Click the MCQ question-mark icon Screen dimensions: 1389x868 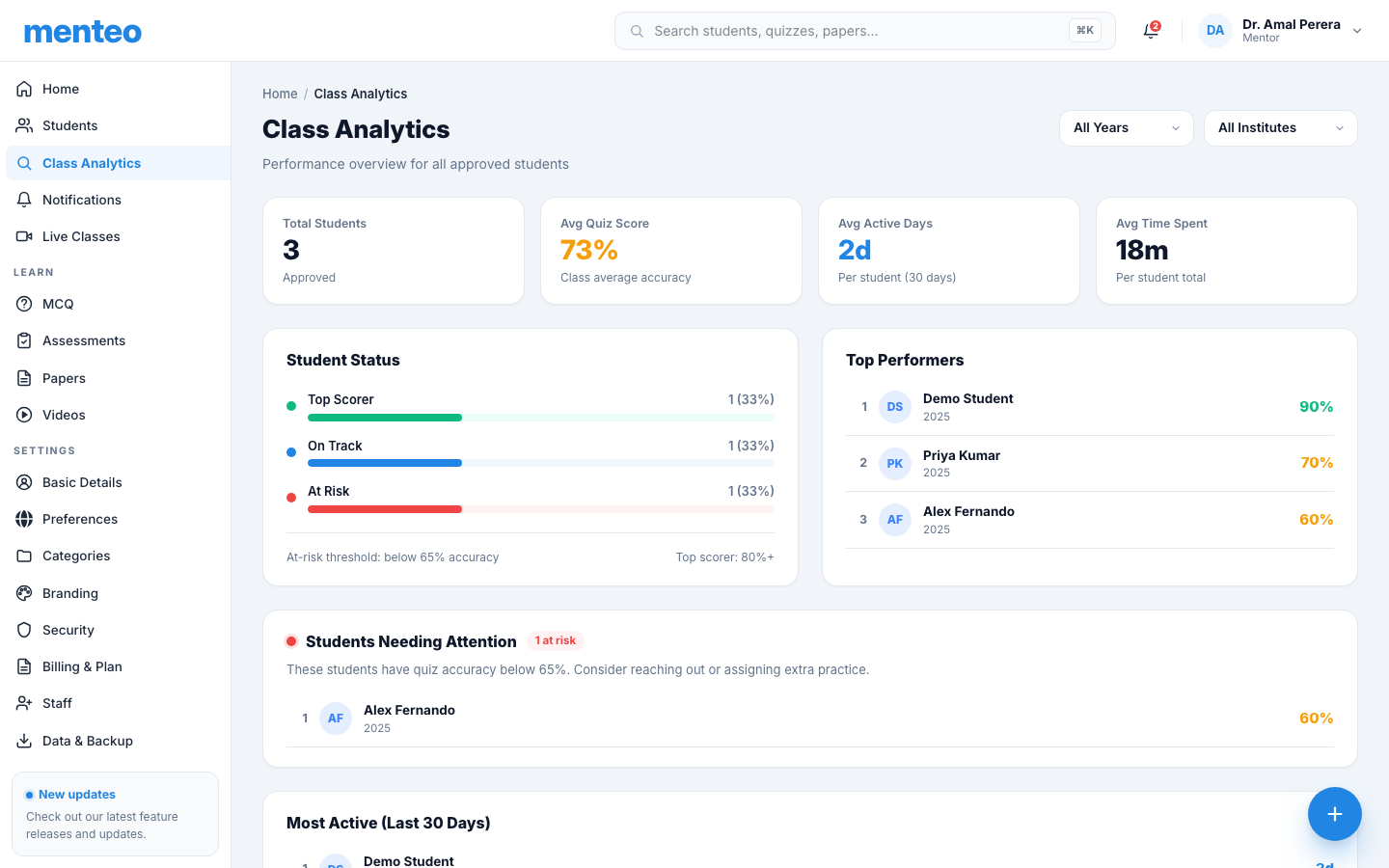click(24, 304)
